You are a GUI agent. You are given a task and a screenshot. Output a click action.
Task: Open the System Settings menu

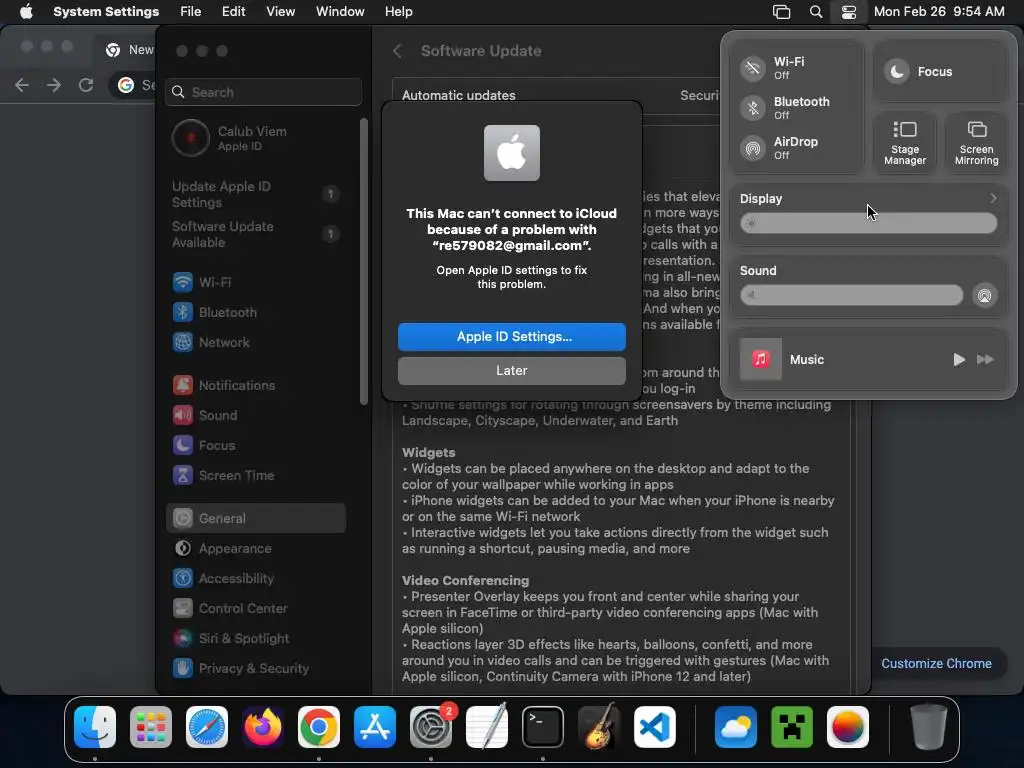coord(106,12)
